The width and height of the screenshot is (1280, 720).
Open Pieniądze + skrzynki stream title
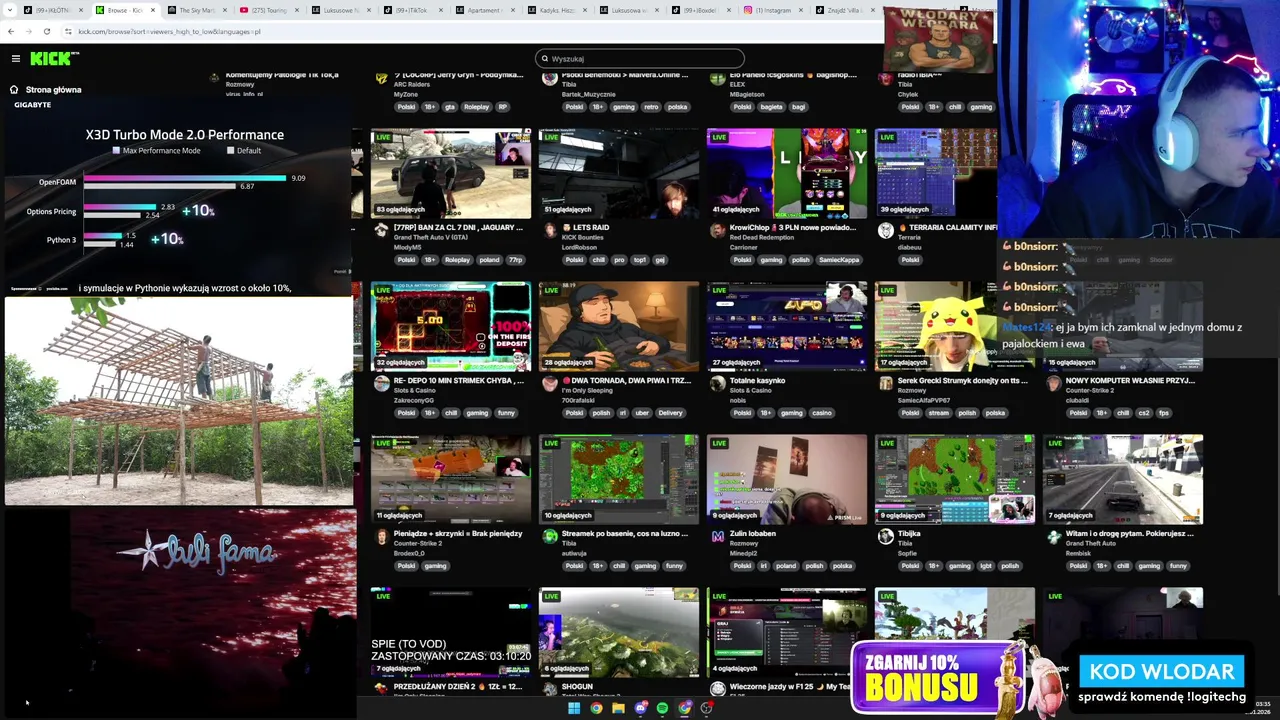458,533
